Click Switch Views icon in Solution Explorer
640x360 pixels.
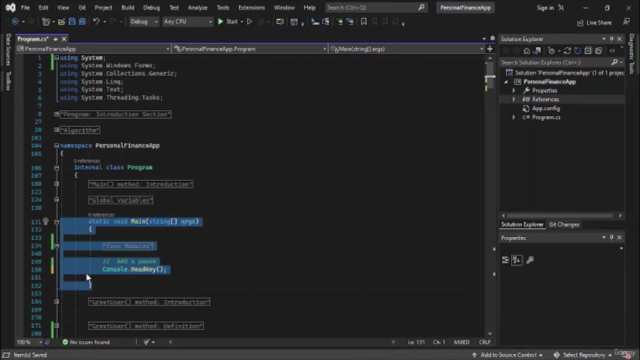[x=537, y=51]
